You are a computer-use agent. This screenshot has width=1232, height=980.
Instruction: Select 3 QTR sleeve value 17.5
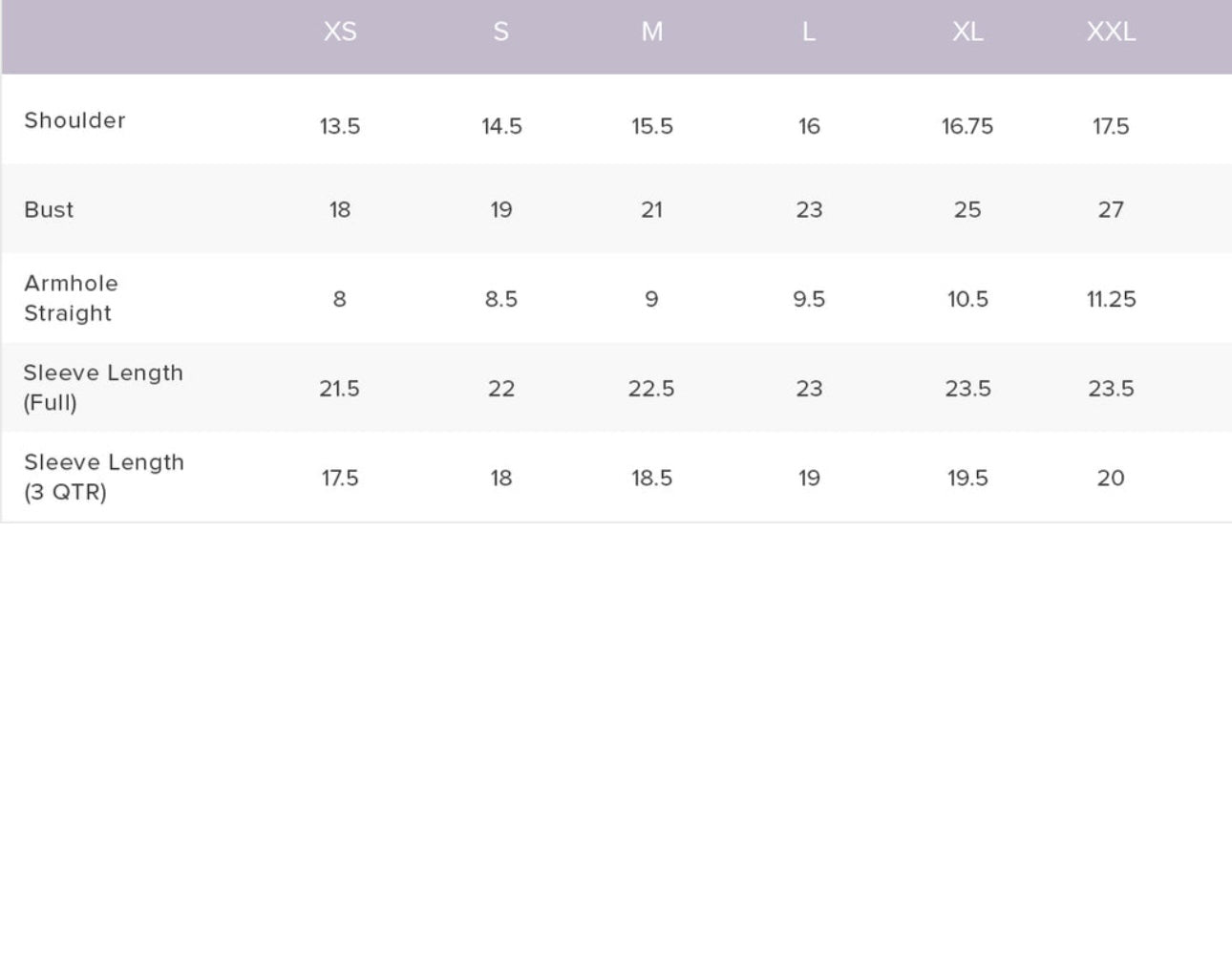coord(340,478)
